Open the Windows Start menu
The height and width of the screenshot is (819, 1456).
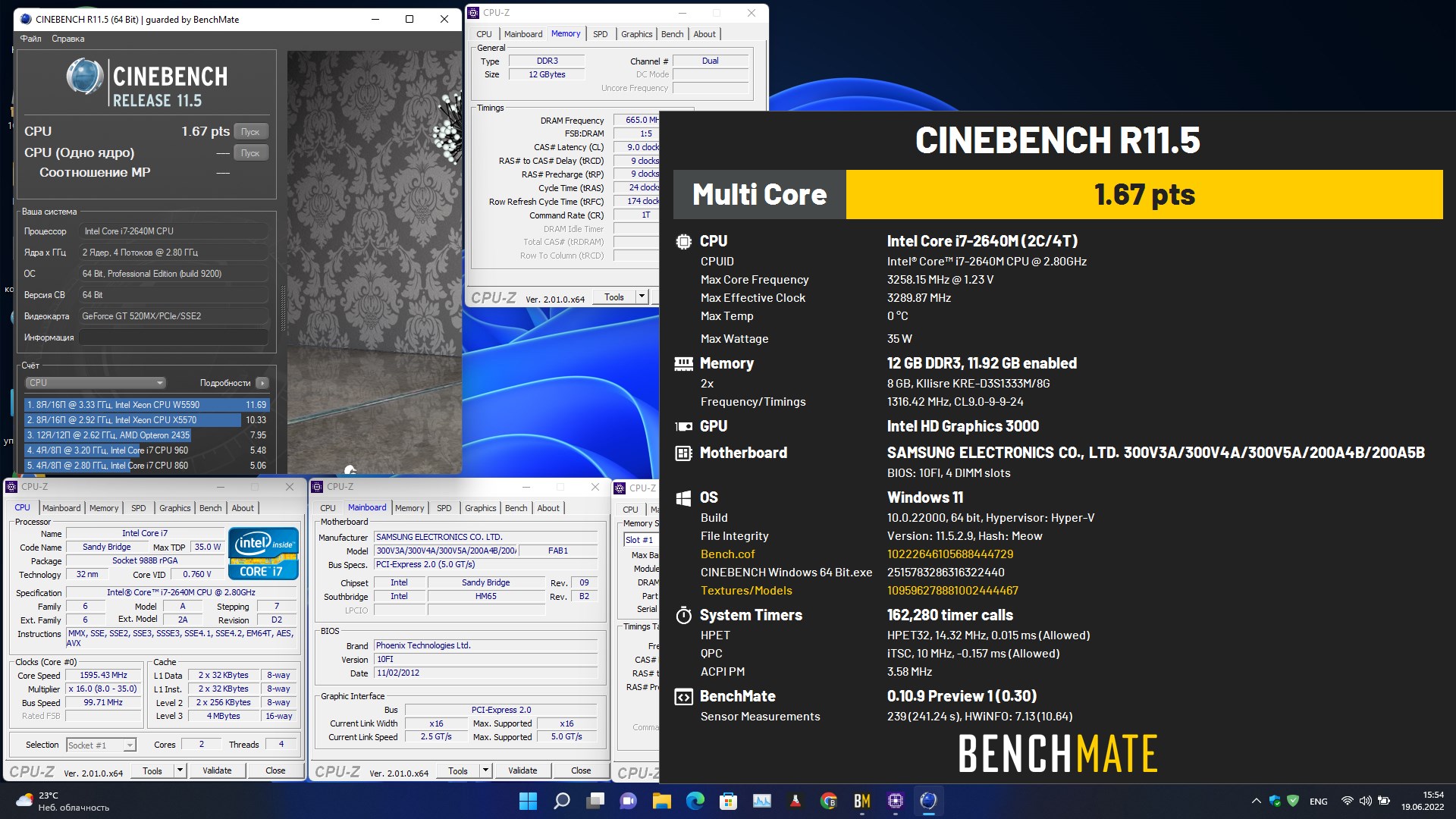tap(528, 801)
